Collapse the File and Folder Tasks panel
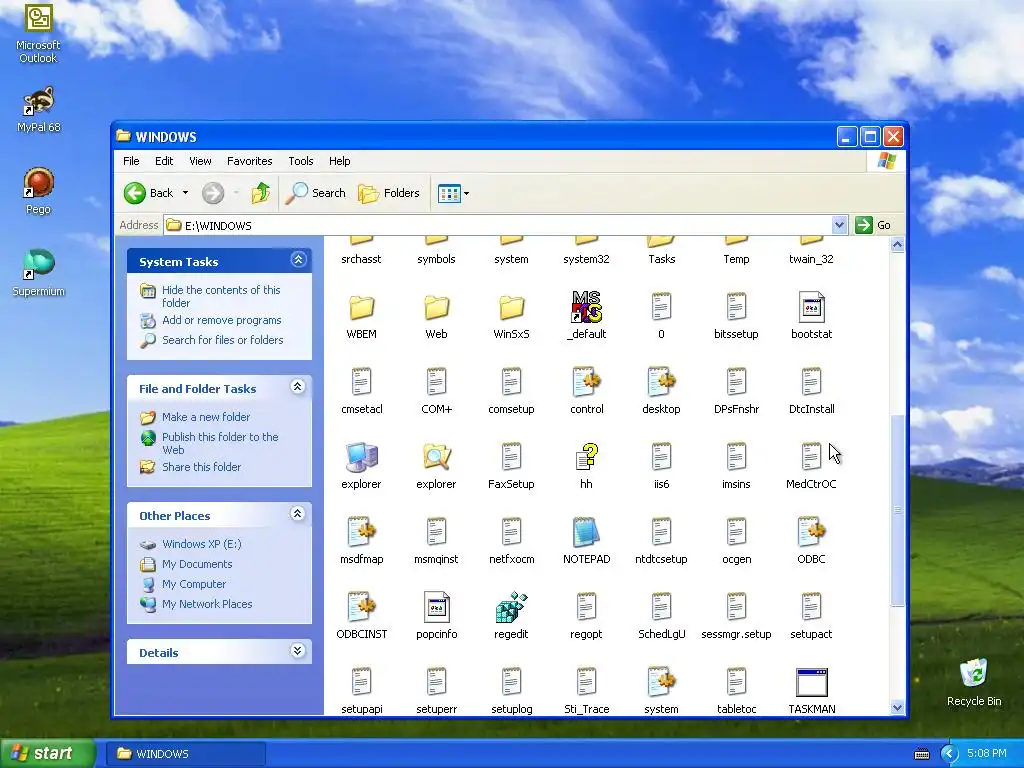1024x768 pixels. click(298, 387)
